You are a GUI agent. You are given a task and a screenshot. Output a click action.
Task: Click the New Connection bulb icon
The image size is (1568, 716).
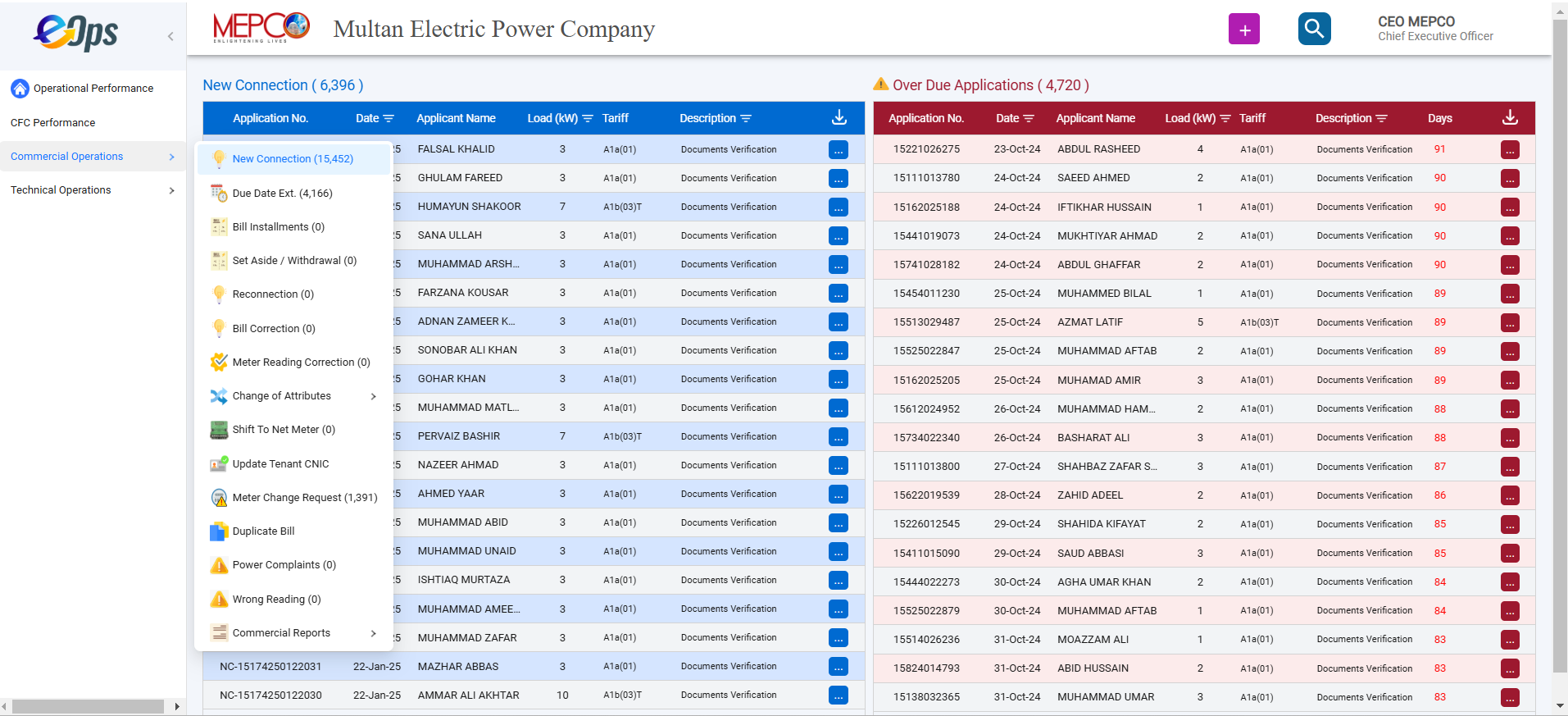219,159
